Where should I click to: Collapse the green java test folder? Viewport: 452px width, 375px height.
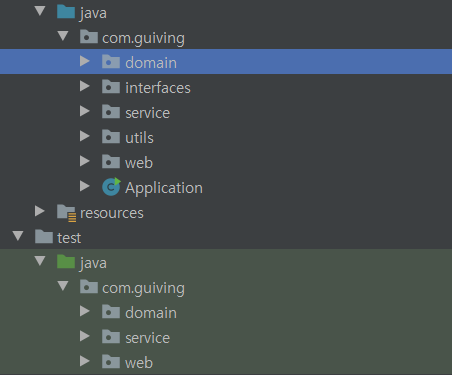[x=40, y=261]
